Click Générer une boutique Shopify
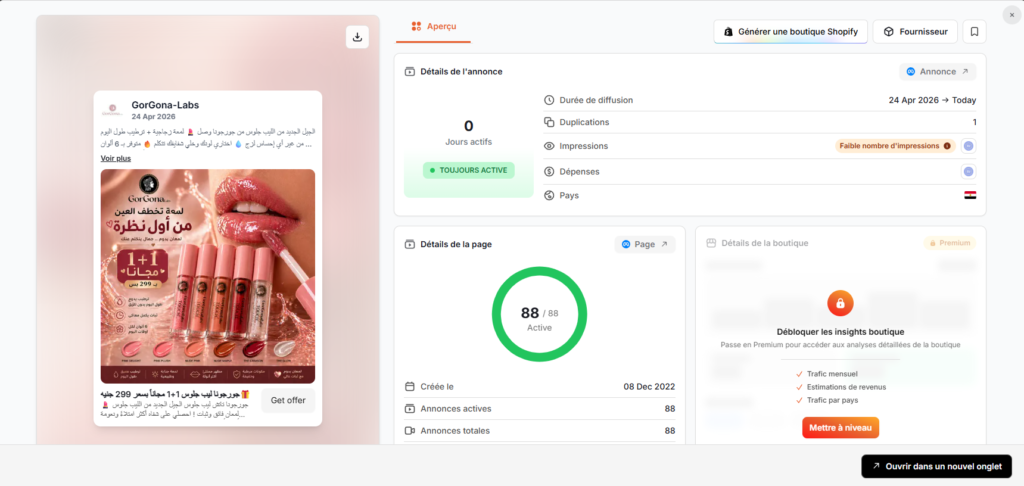 coord(790,31)
